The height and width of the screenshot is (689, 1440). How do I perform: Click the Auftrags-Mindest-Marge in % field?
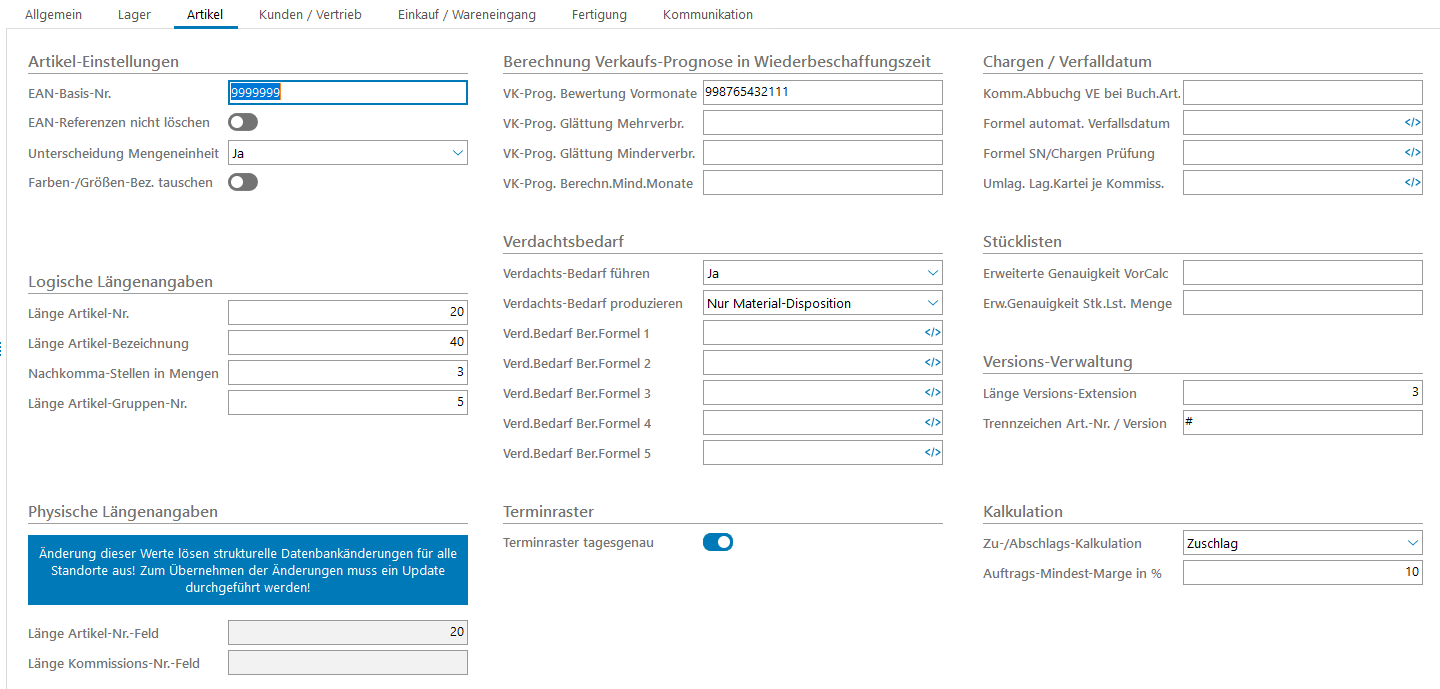(1302, 573)
